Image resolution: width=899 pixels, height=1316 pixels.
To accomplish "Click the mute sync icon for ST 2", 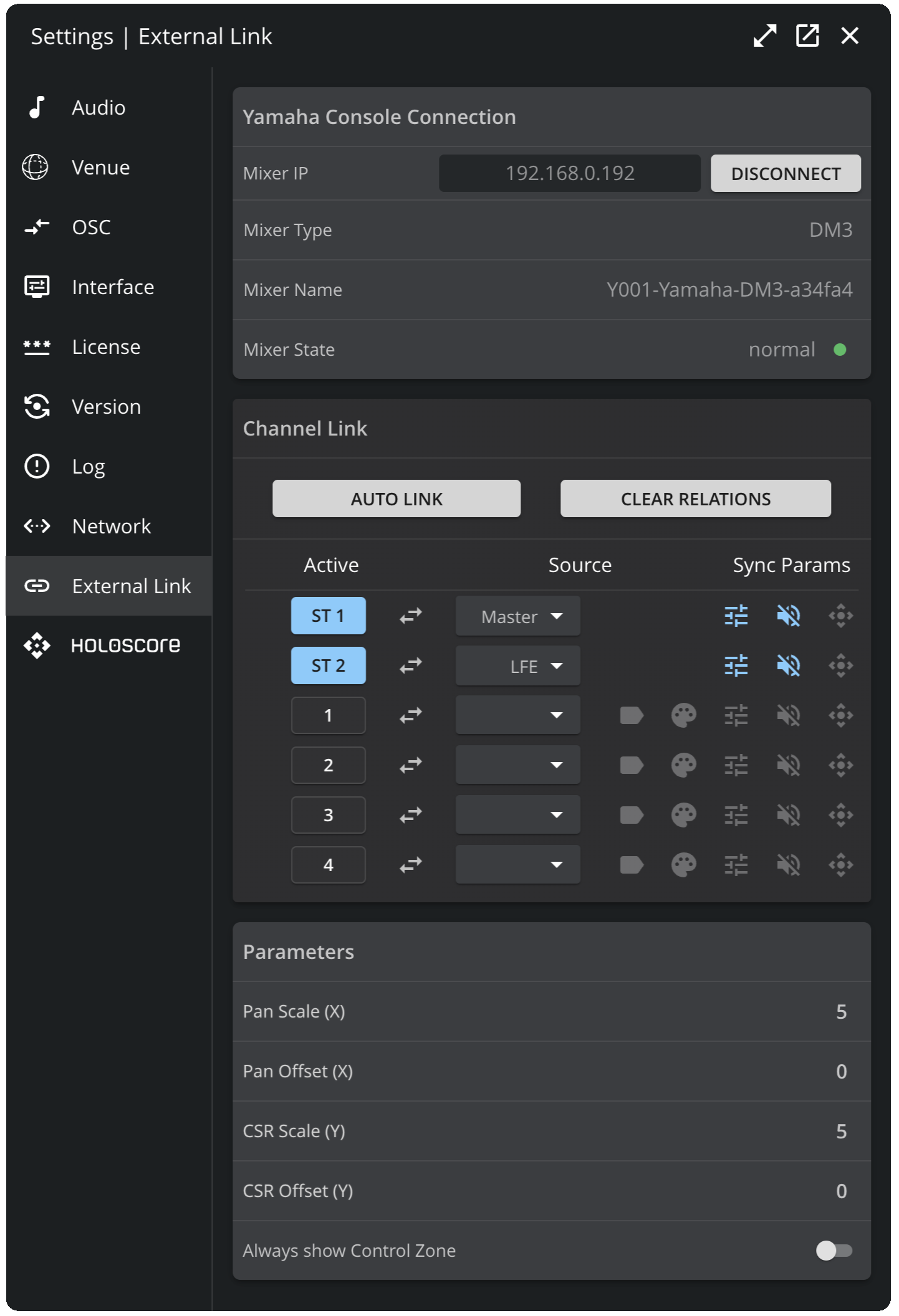I will pyautogui.click(x=788, y=665).
